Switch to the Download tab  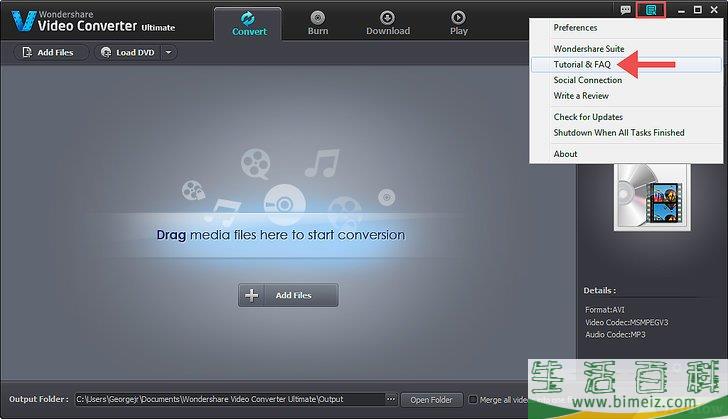pyautogui.click(x=388, y=23)
